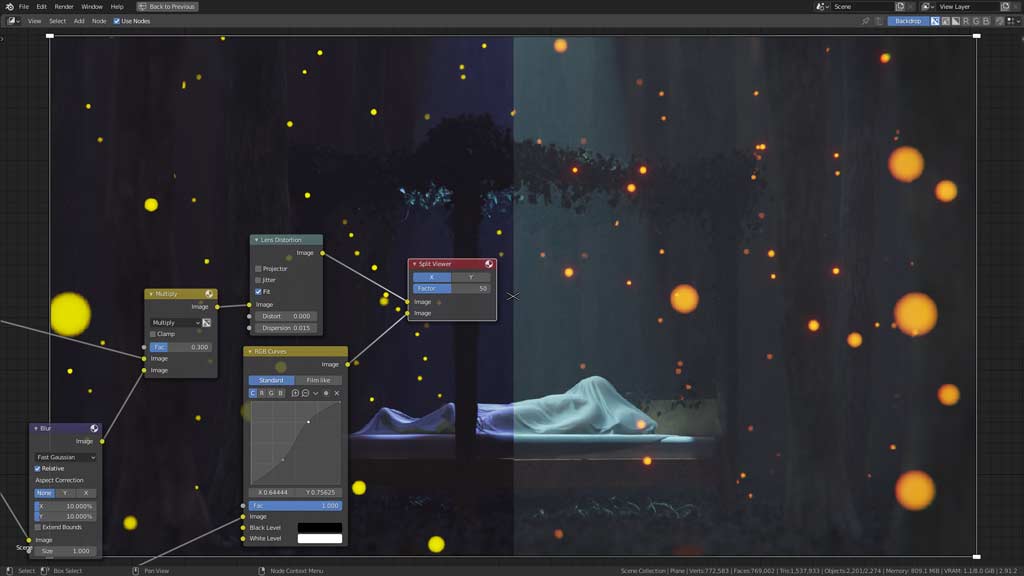
Task: Select the Film like tone button
Action: (318, 380)
